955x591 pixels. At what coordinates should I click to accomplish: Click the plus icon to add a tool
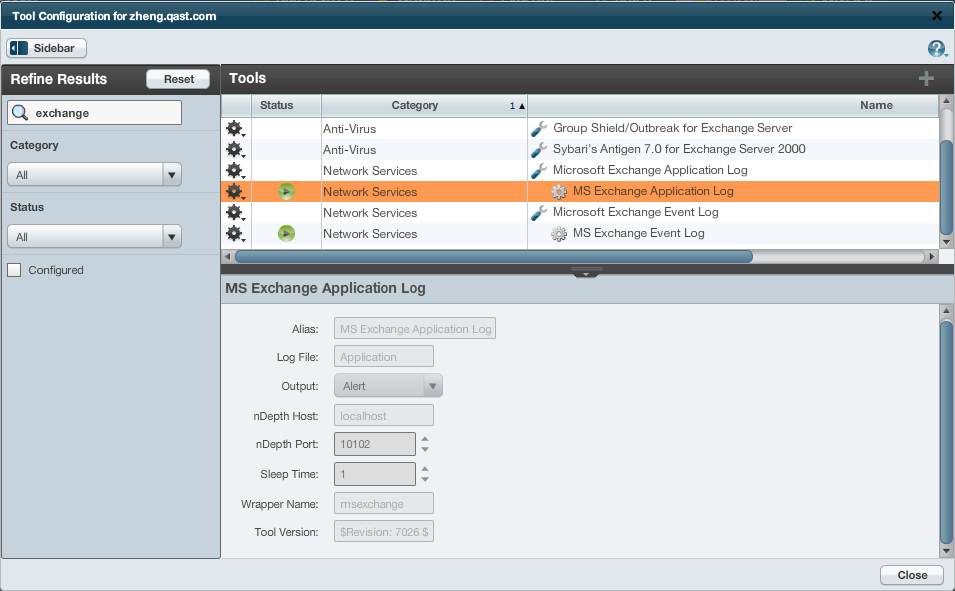926,79
